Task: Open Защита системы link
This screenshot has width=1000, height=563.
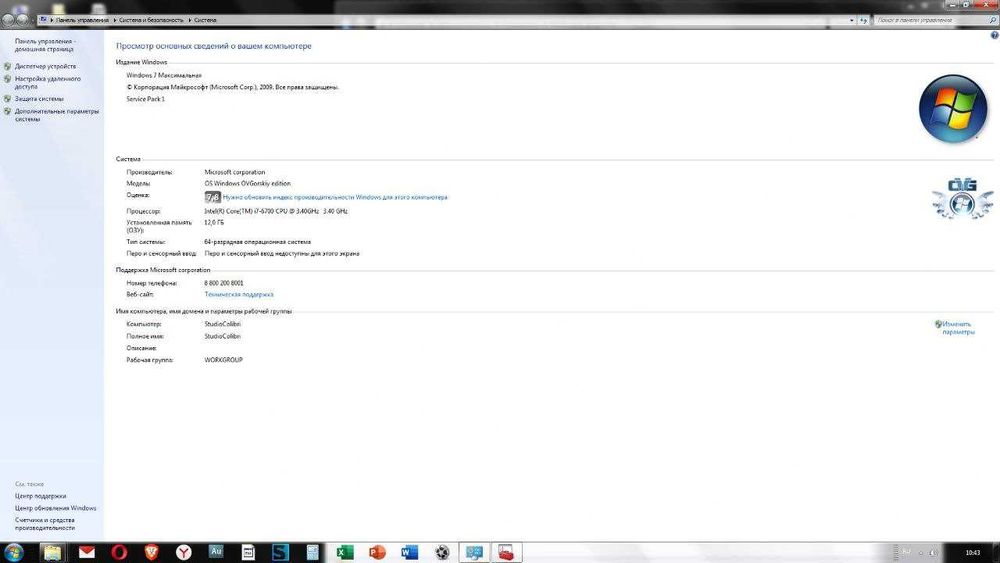Action: (39, 99)
